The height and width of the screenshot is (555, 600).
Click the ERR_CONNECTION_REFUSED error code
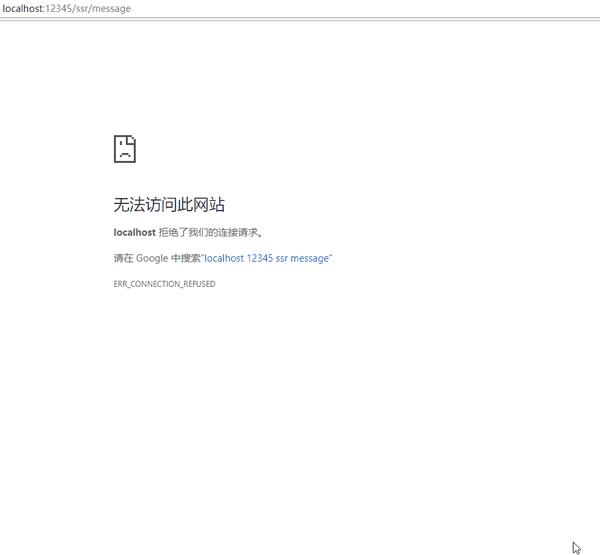(x=164, y=284)
